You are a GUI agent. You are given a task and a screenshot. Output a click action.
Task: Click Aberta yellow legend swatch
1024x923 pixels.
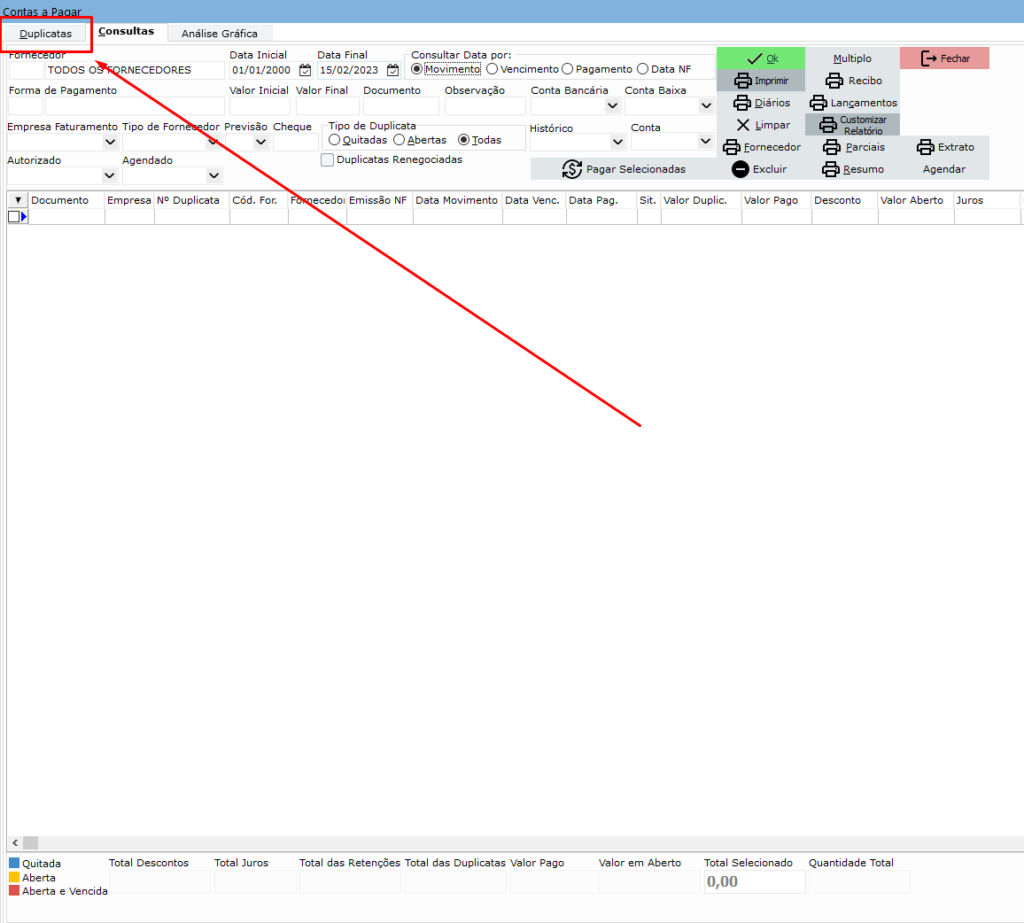pyautogui.click(x=14, y=877)
